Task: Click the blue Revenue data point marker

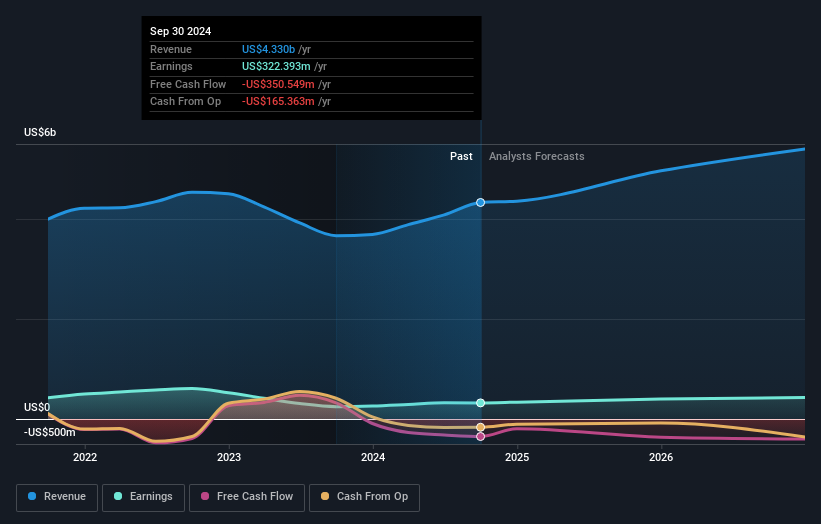Action: coord(480,203)
